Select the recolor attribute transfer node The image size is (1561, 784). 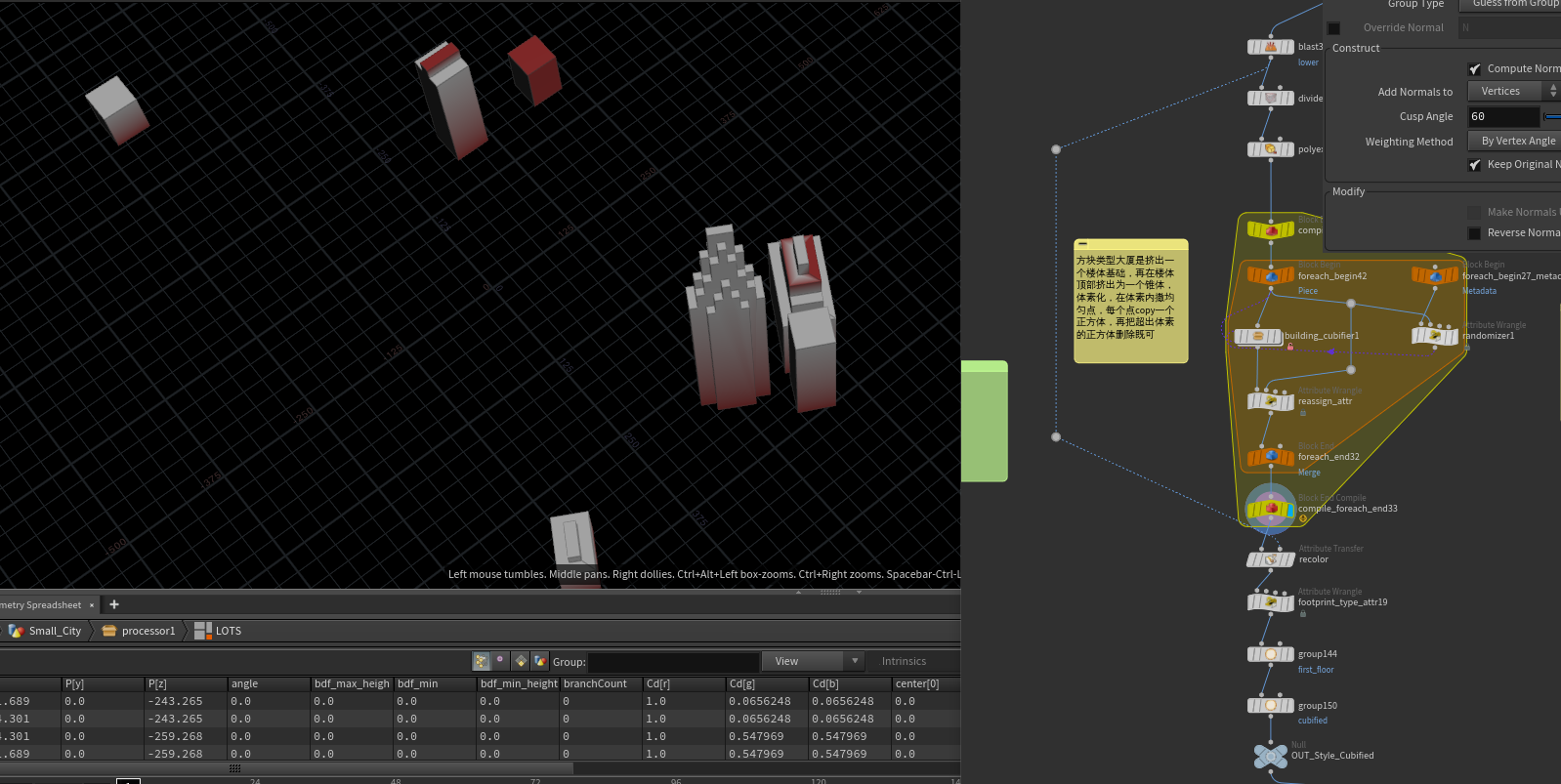coord(1270,559)
